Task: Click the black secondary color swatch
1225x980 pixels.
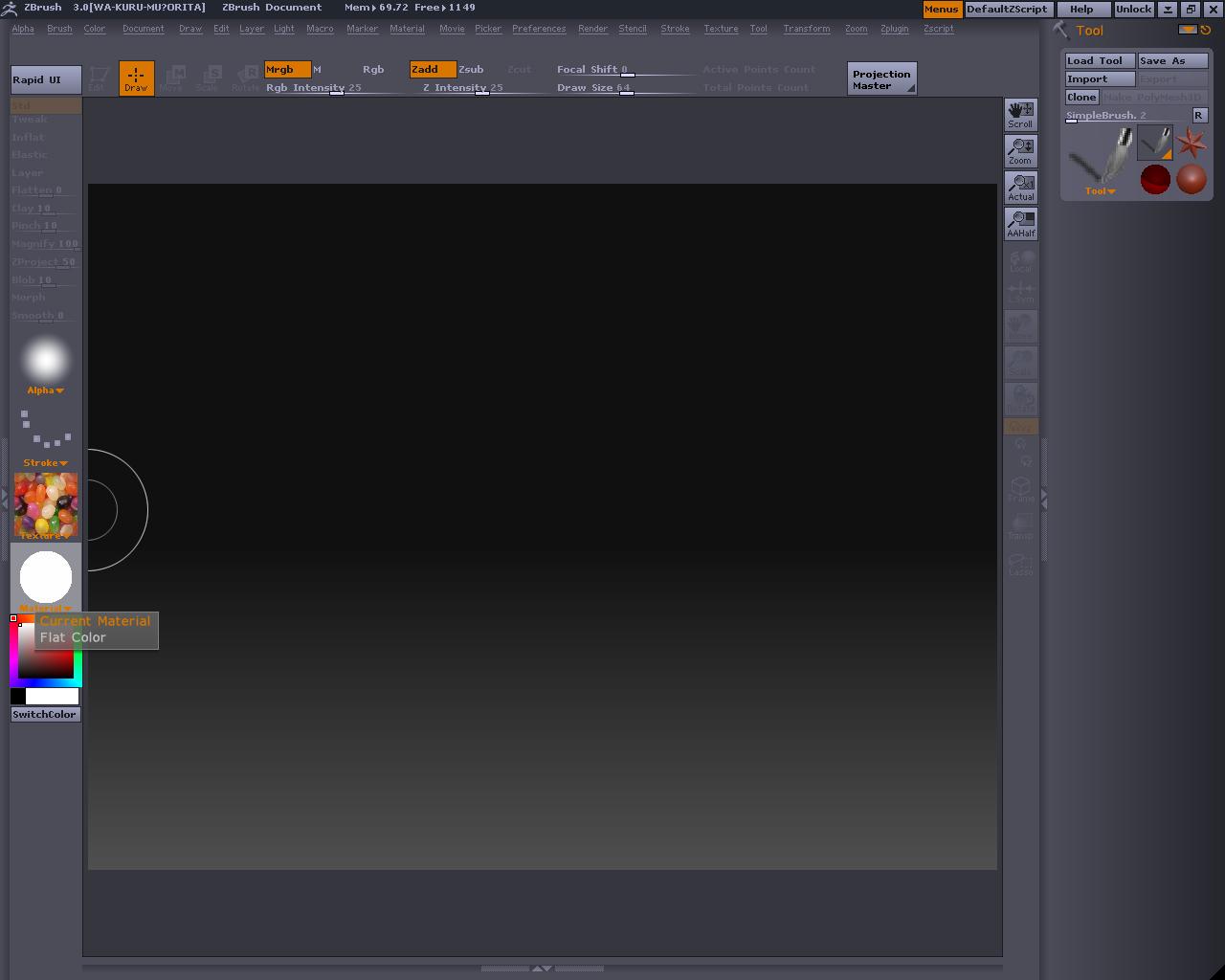Action: 18,697
